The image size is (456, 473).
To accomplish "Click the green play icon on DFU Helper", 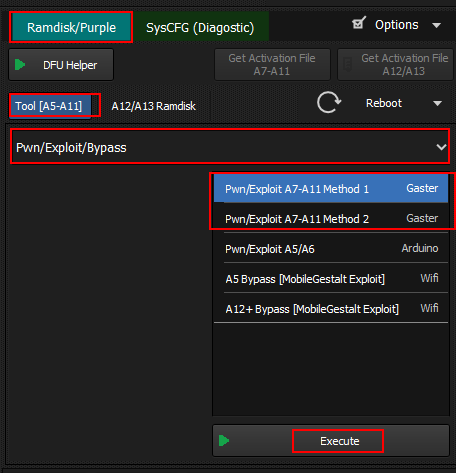I will (x=20, y=65).
